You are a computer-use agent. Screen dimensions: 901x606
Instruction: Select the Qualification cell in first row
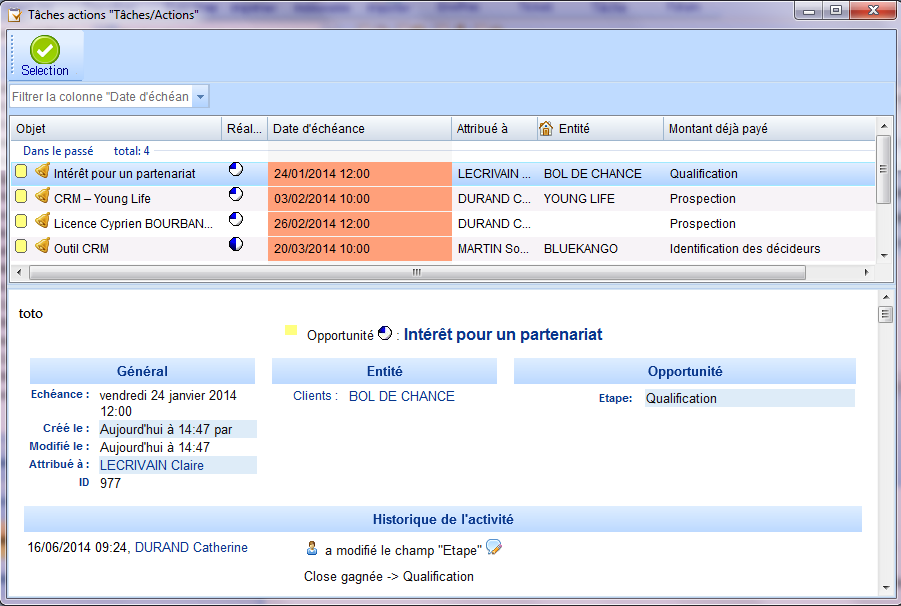(x=703, y=173)
